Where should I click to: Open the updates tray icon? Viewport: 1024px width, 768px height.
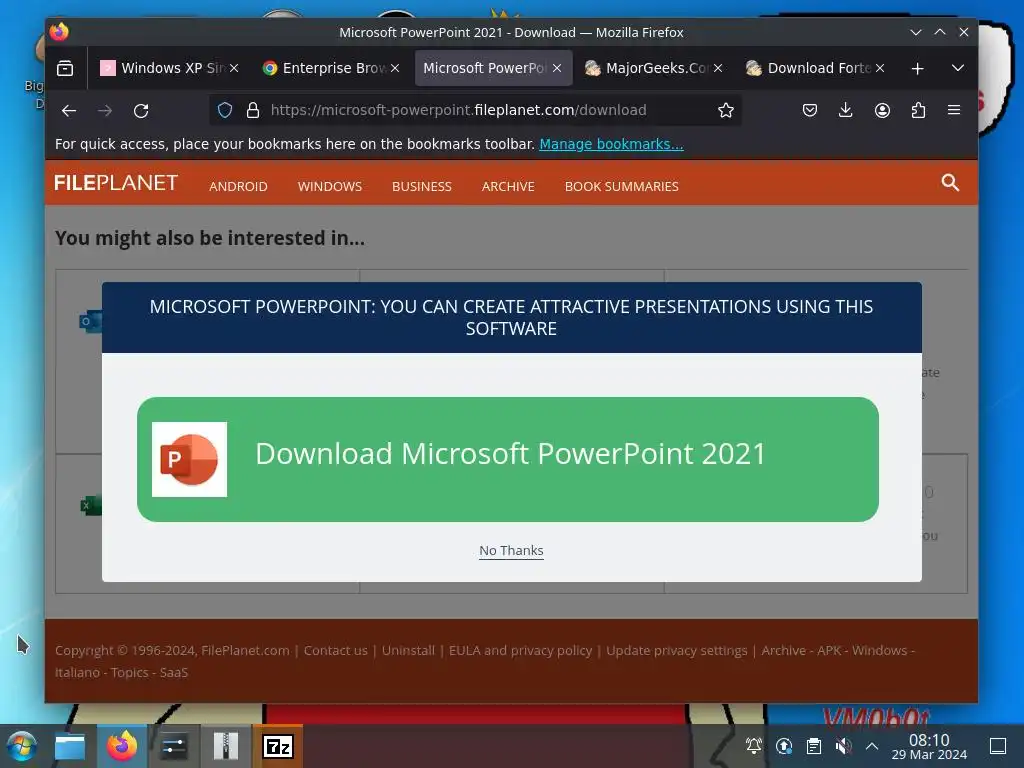(784, 745)
